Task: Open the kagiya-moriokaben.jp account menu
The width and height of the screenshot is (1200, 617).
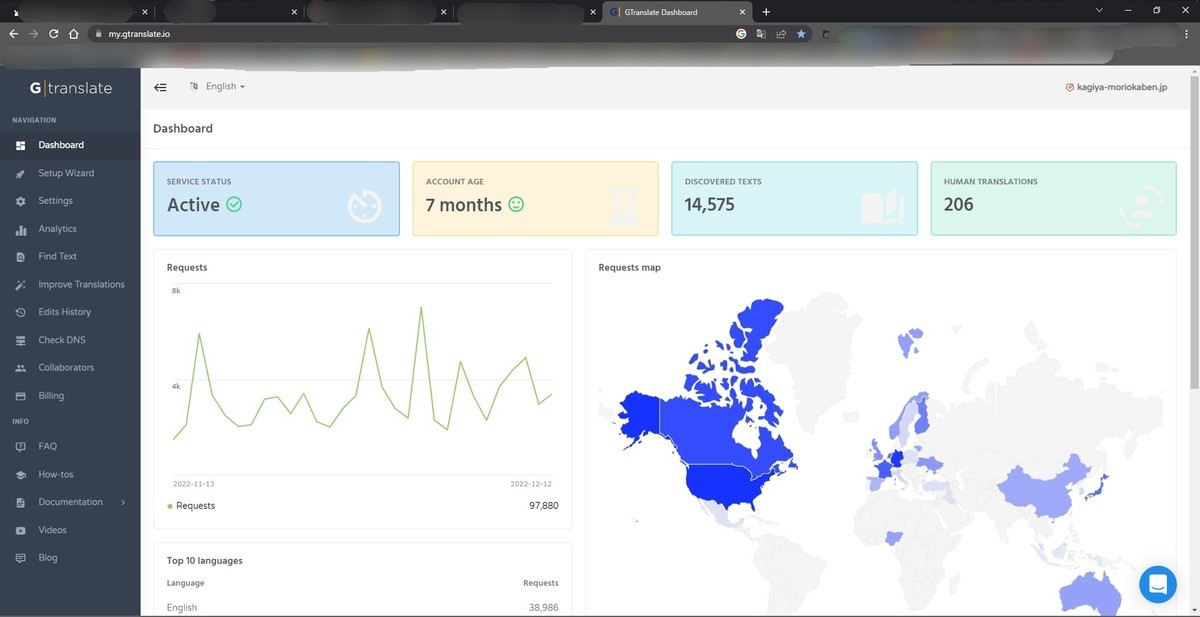Action: click(1116, 87)
